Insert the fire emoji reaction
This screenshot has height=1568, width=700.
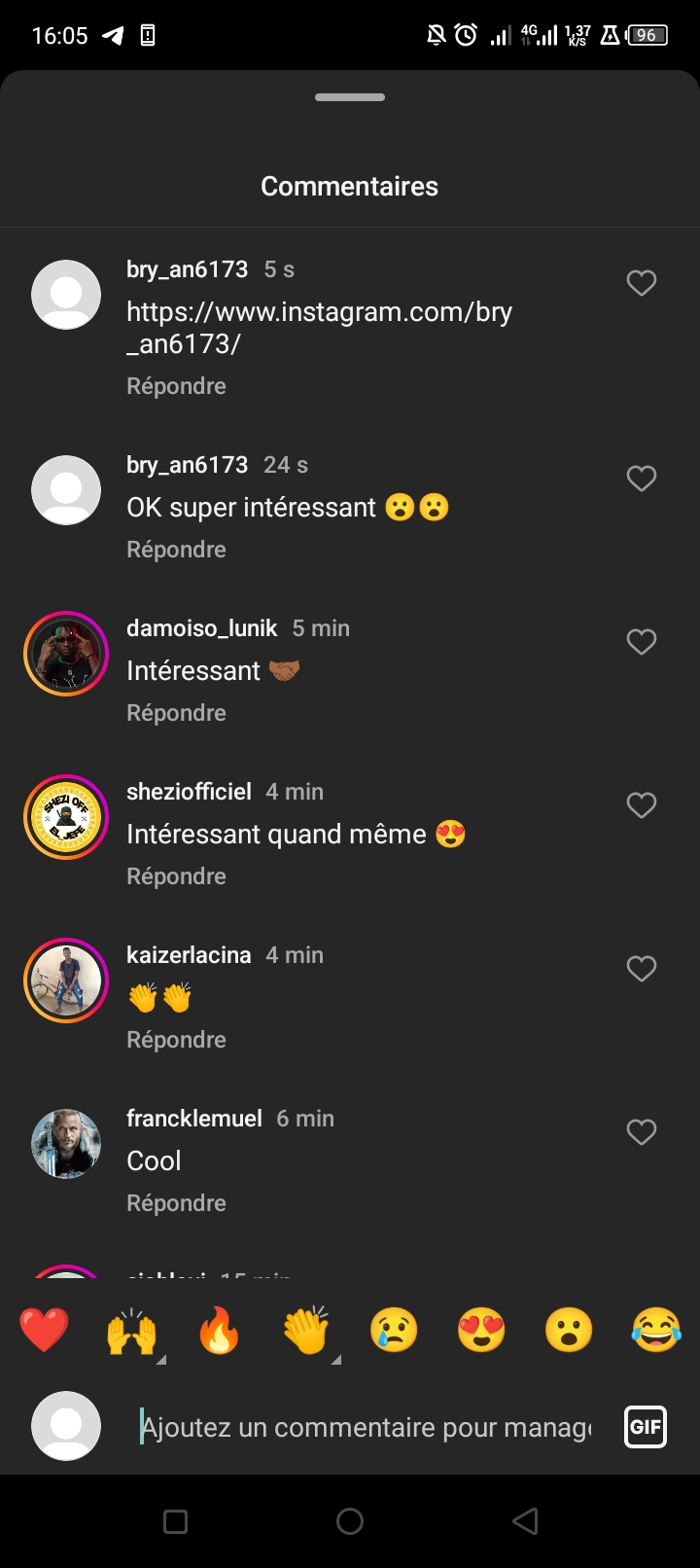(x=220, y=1331)
